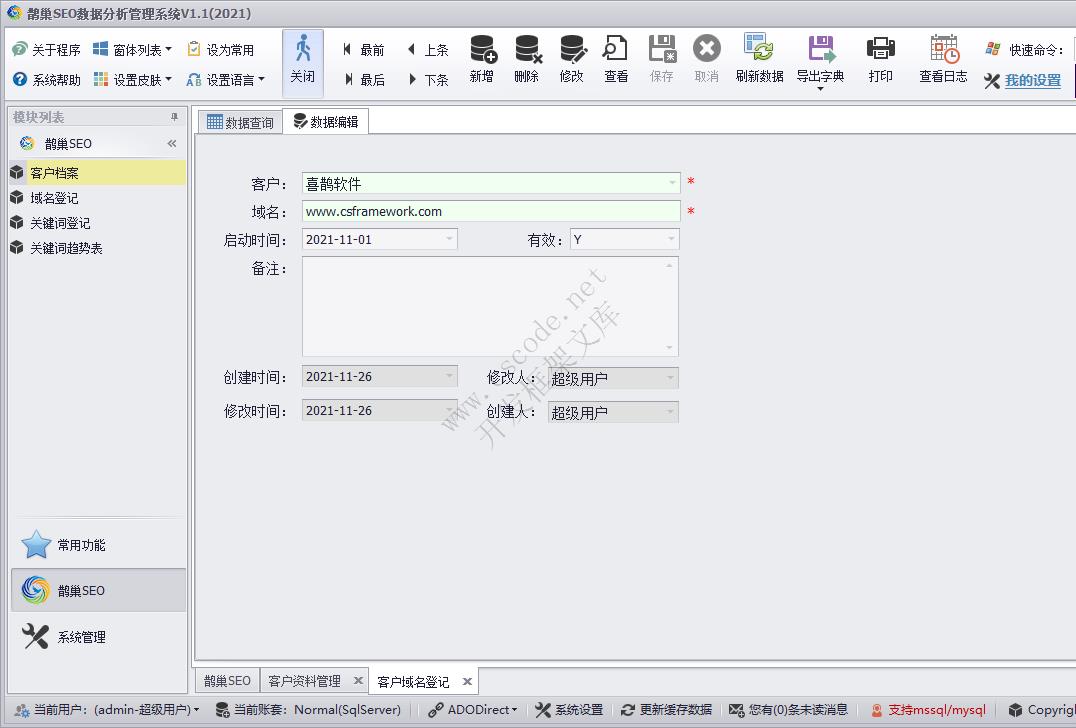
Task: Switch to the 客户资料管理 bottom tab
Action: pos(305,681)
